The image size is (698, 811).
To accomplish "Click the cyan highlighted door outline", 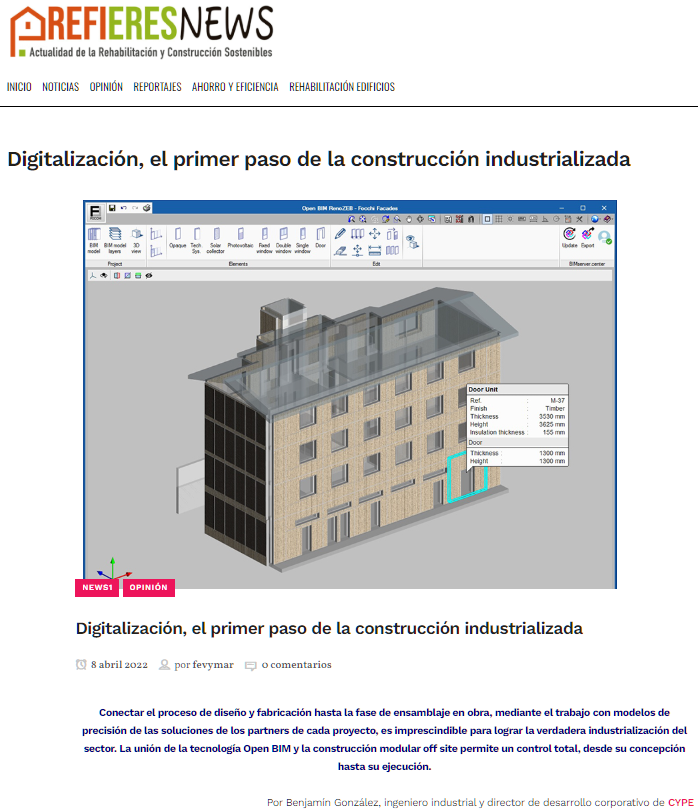I will 467,476.
